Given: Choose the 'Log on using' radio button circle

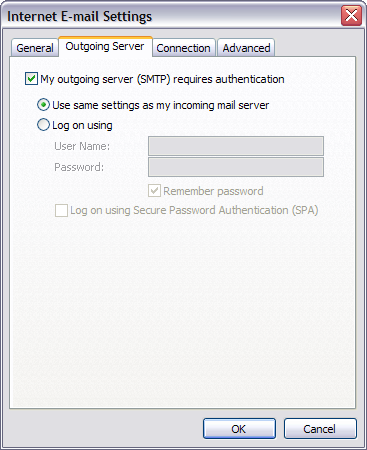Looking at the screenshot, I should [43, 125].
